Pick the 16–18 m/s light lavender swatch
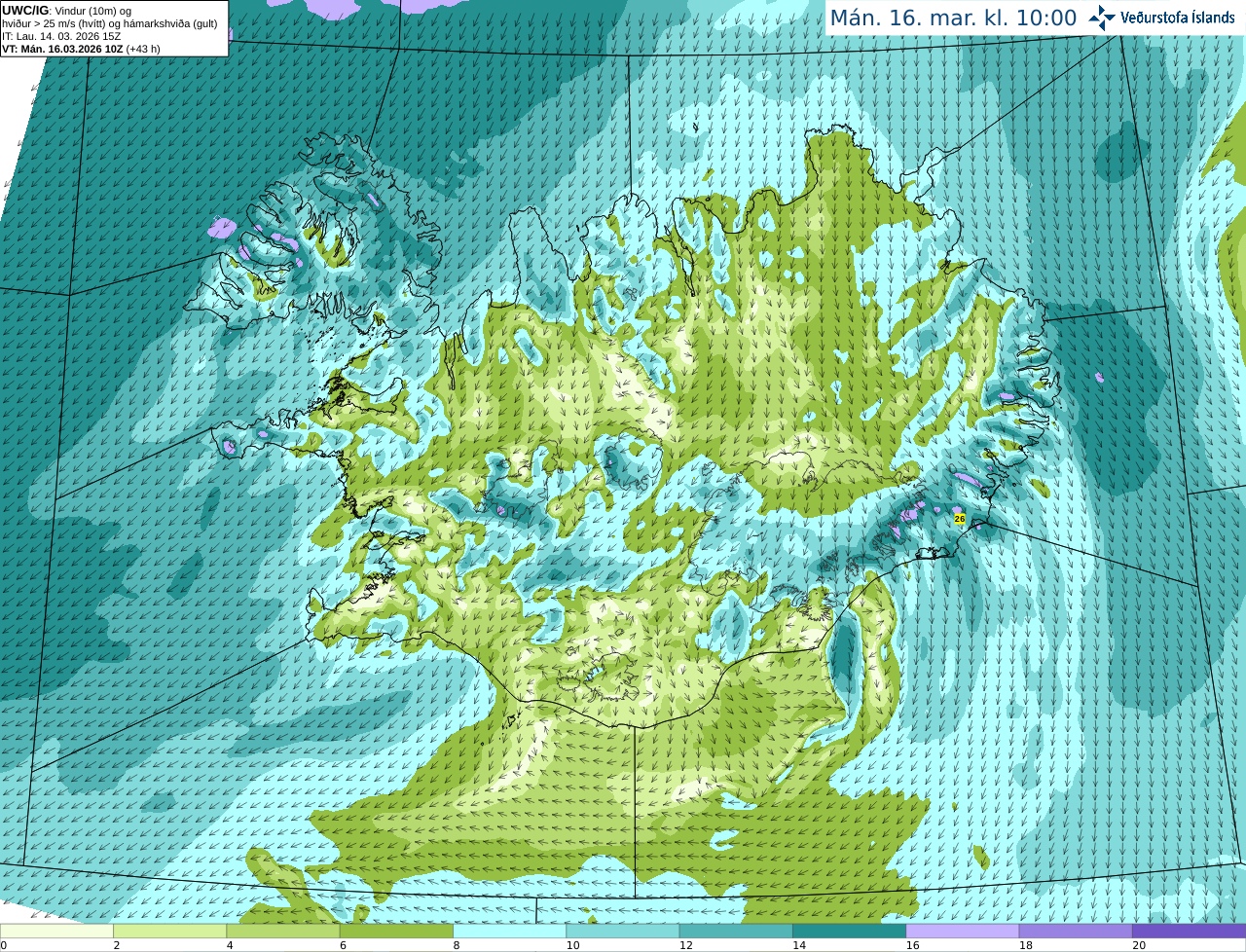Viewport: 1246px width, 952px height. [963, 932]
